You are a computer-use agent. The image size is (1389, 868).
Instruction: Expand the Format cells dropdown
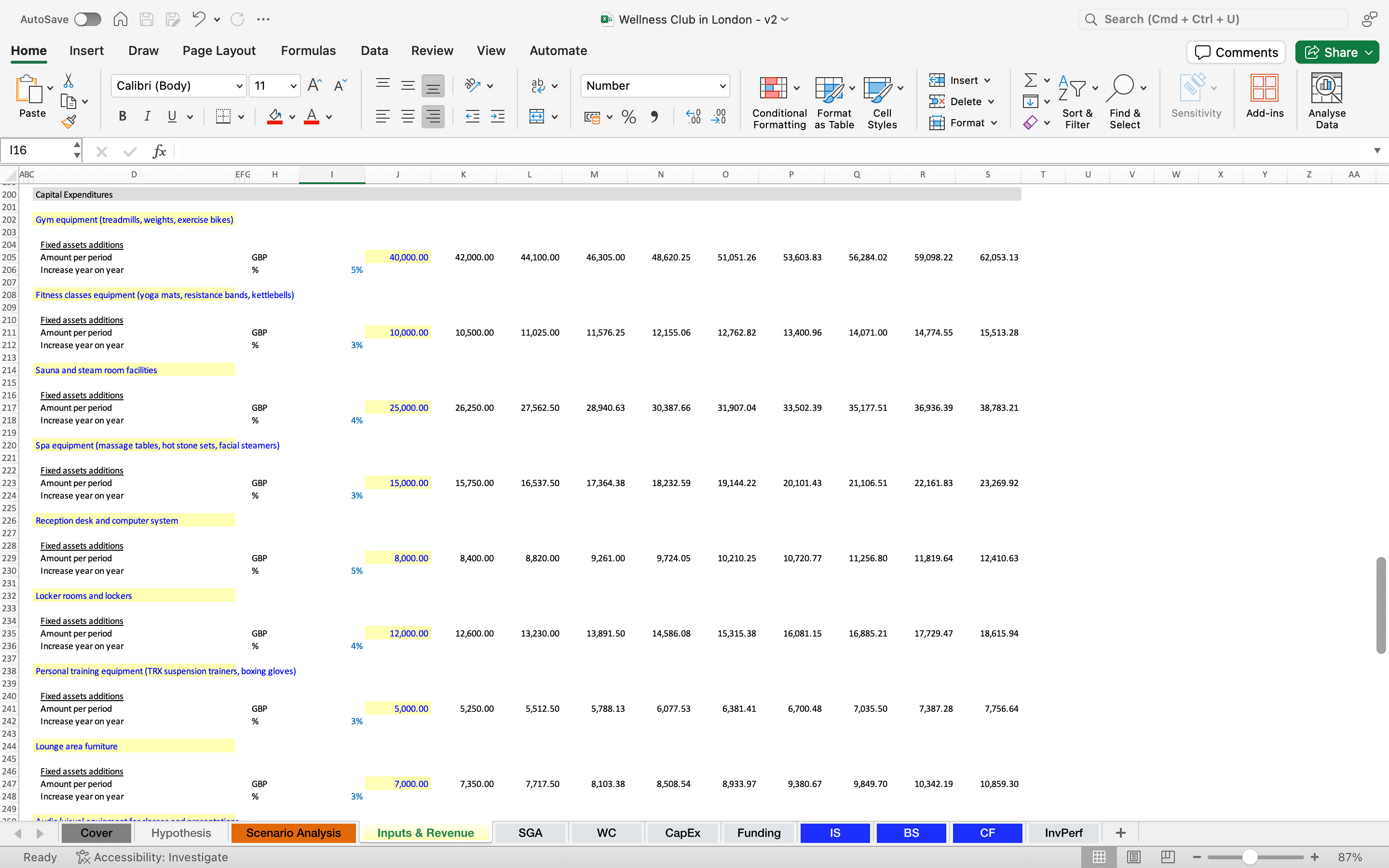[994, 123]
